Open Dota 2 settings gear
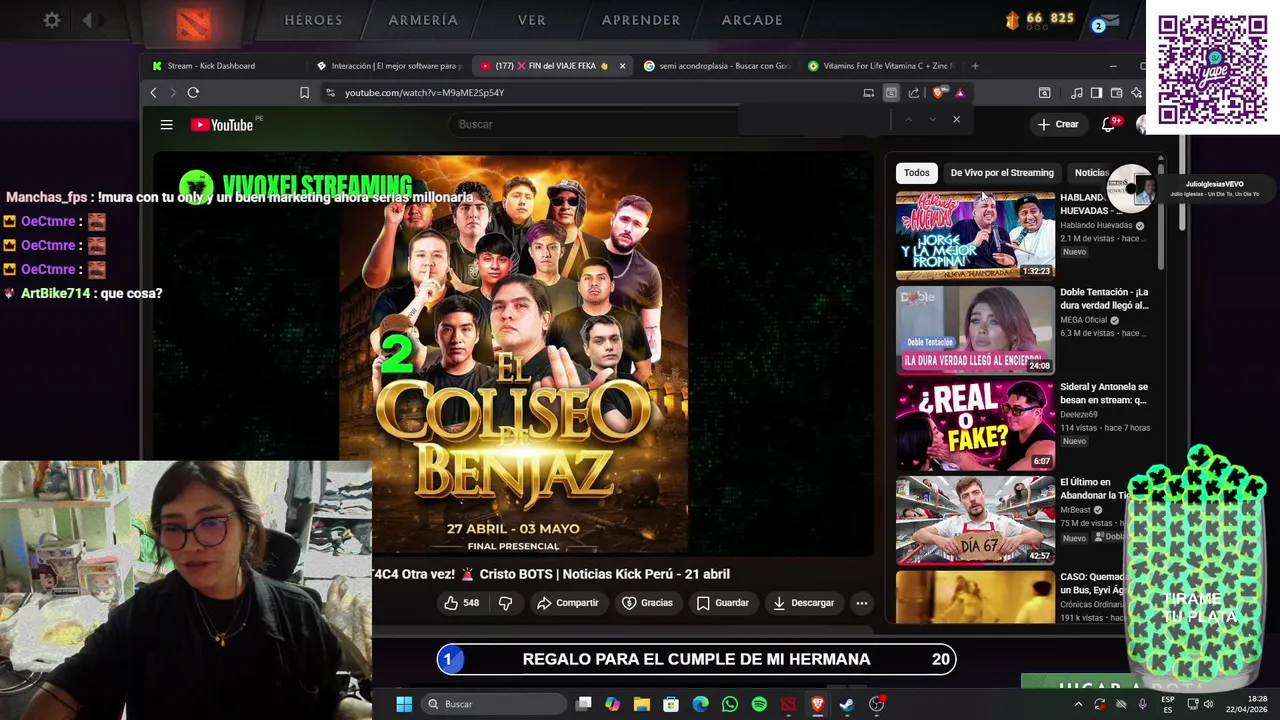This screenshot has width=1280, height=720. 52,20
